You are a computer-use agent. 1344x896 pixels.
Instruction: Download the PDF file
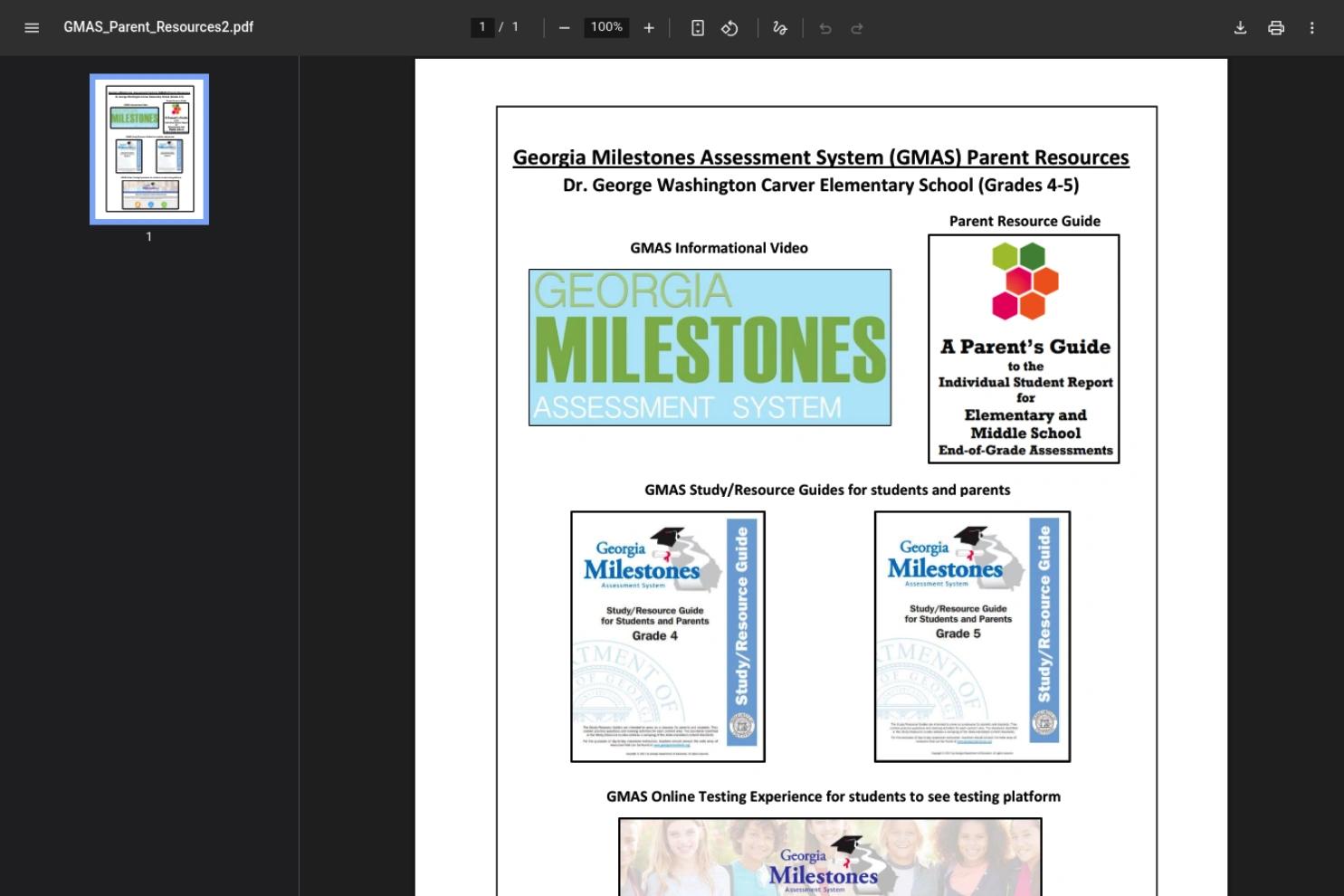[1241, 28]
